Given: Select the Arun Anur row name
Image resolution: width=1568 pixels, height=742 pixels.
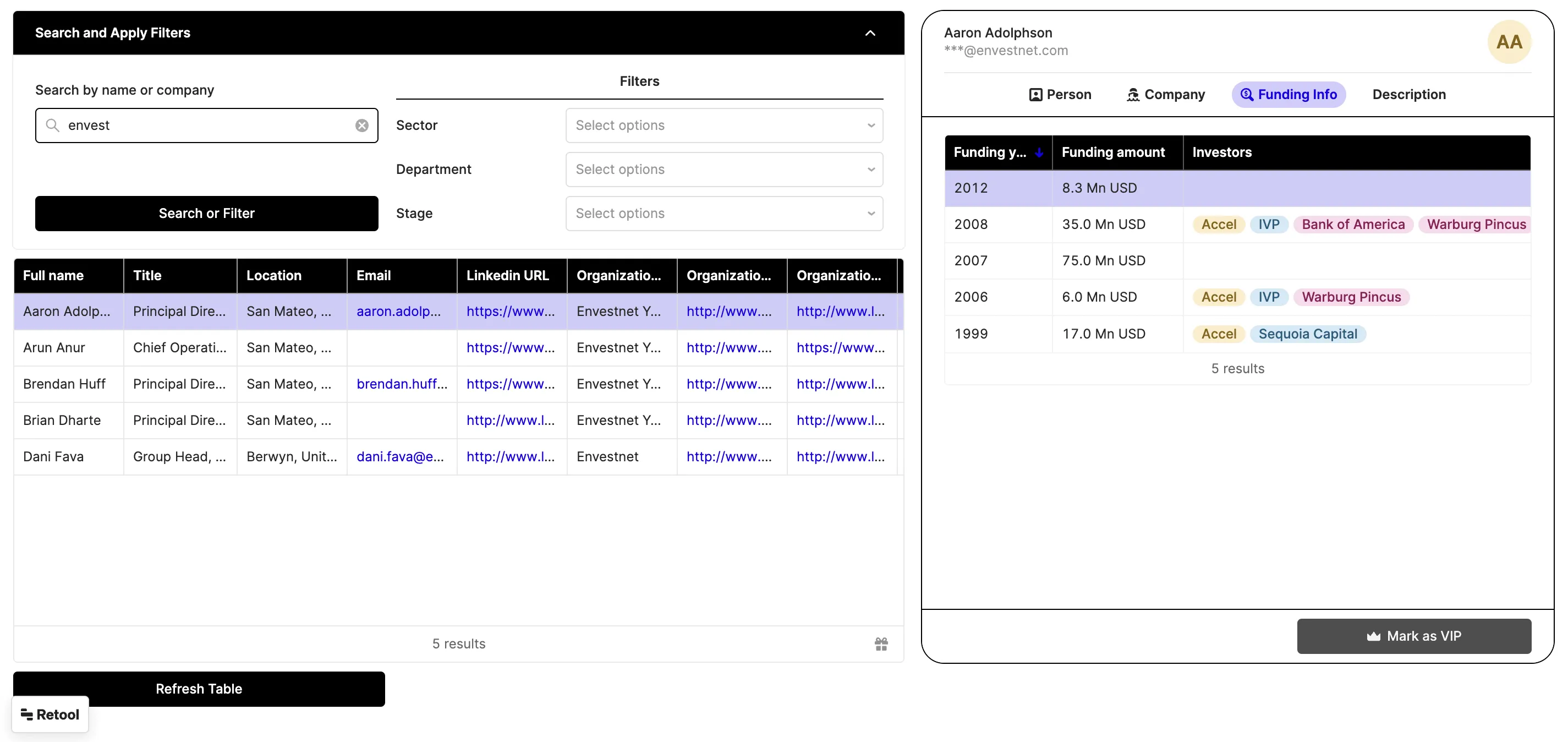Looking at the screenshot, I should 53,347.
